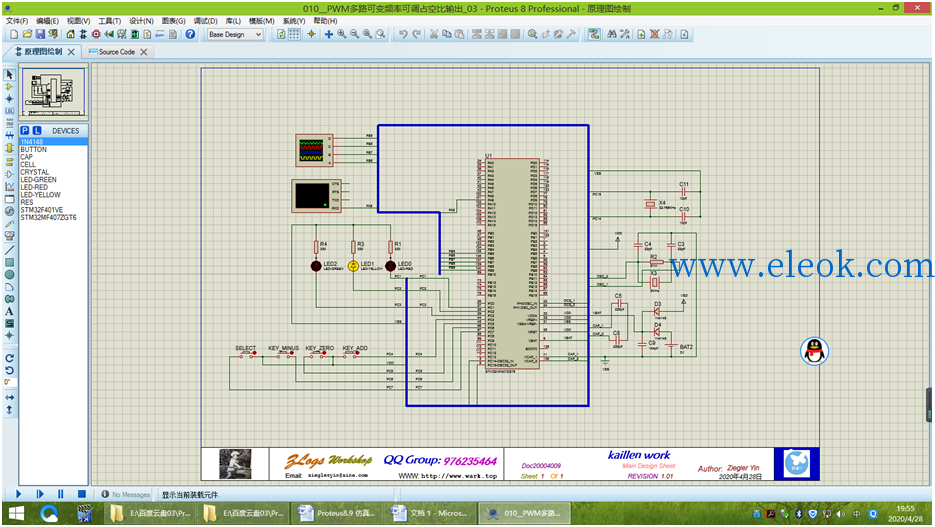Image resolution: width=935 pixels, height=527 pixels.
Task: Flip horizontally with the X-mirror icon
Action: (x=10, y=397)
